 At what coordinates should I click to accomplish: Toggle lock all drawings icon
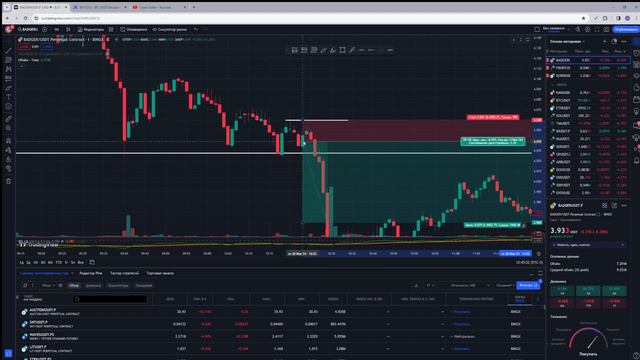click(9, 159)
